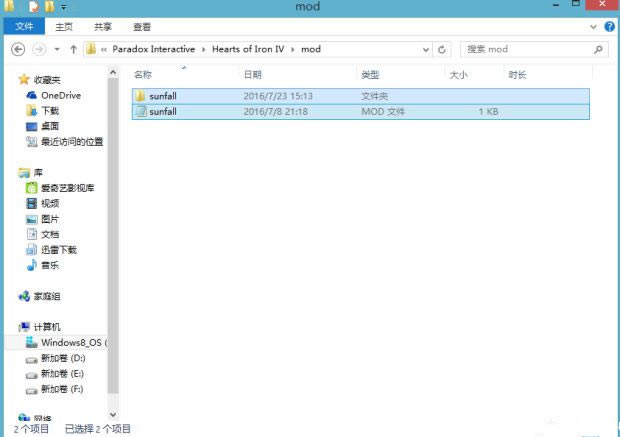Open the OneDrive location in sidebar
The image size is (620, 437).
click(60, 95)
